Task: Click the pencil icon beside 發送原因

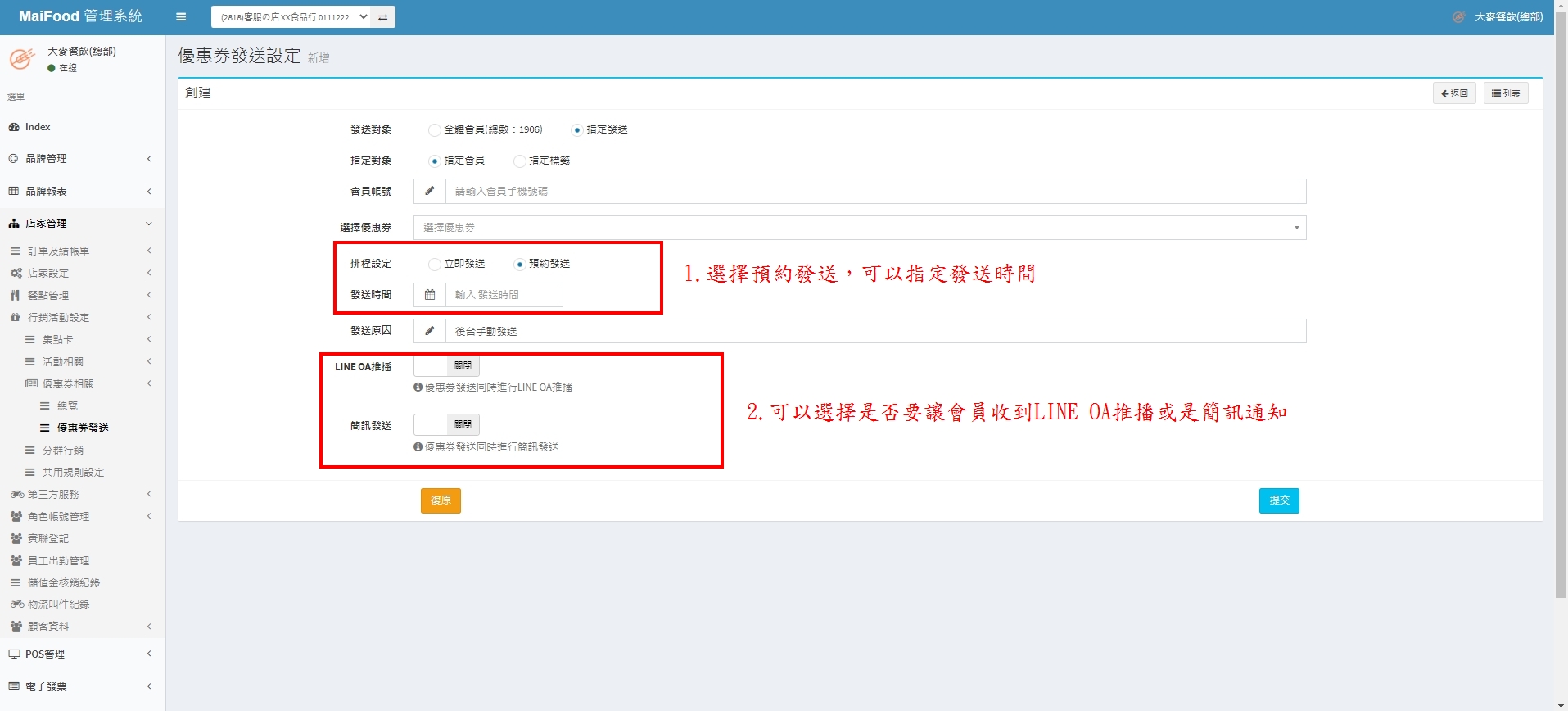Action: (430, 331)
